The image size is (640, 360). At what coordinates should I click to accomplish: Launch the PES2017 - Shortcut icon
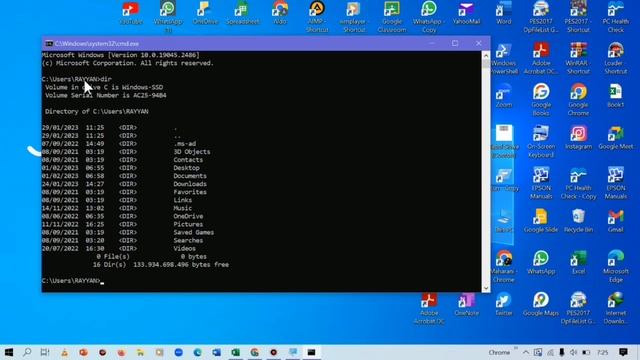[x=578, y=17]
